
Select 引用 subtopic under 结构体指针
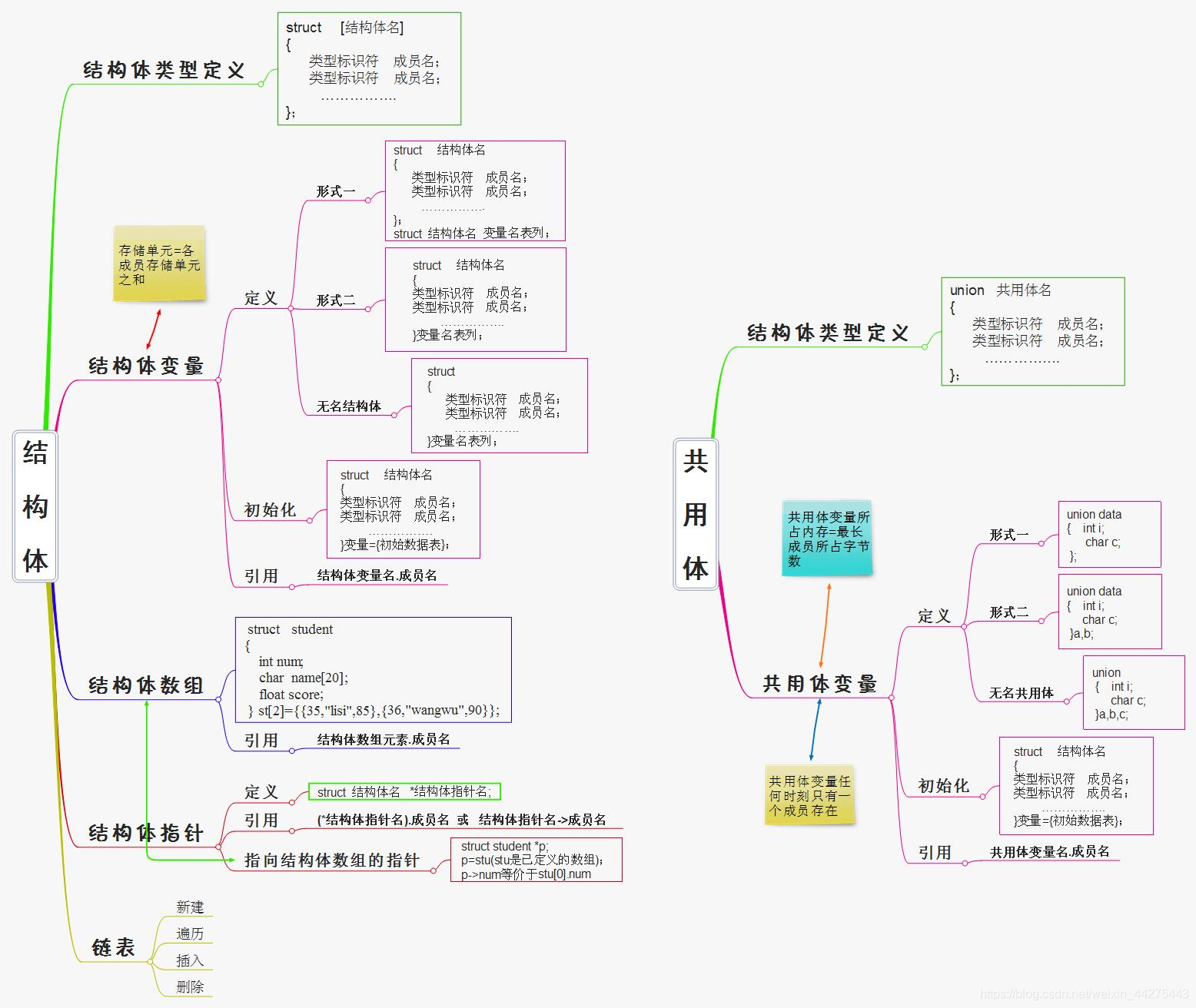click(261, 821)
